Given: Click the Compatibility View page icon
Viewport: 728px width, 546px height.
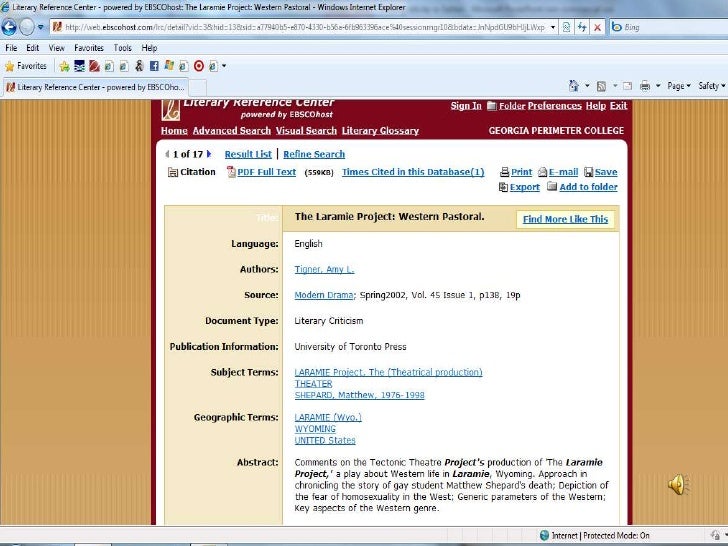Looking at the screenshot, I should 566,27.
